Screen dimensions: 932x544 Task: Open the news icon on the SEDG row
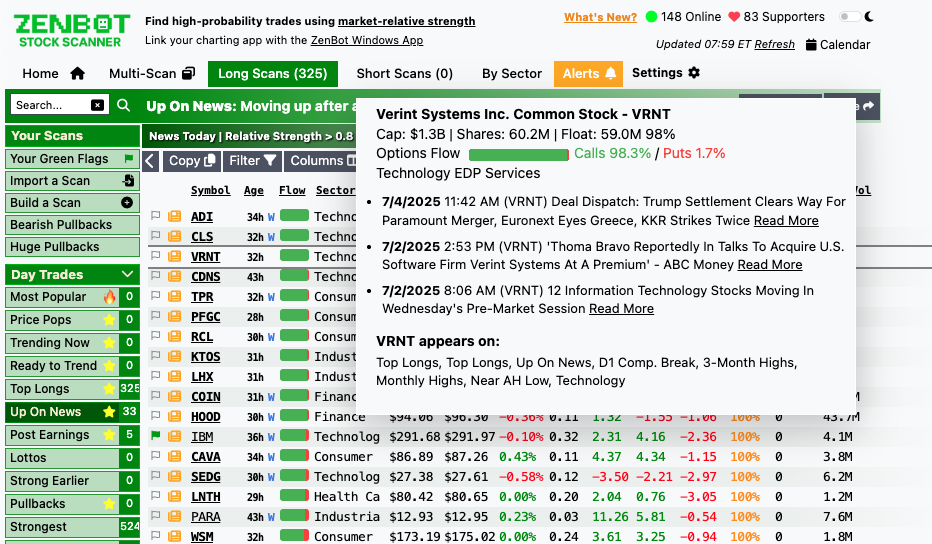coord(174,476)
